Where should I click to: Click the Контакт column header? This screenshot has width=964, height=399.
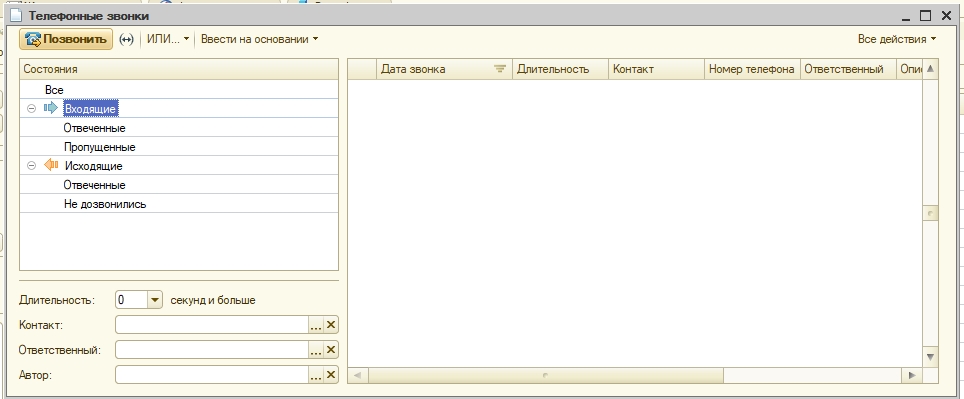pos(657,69)
